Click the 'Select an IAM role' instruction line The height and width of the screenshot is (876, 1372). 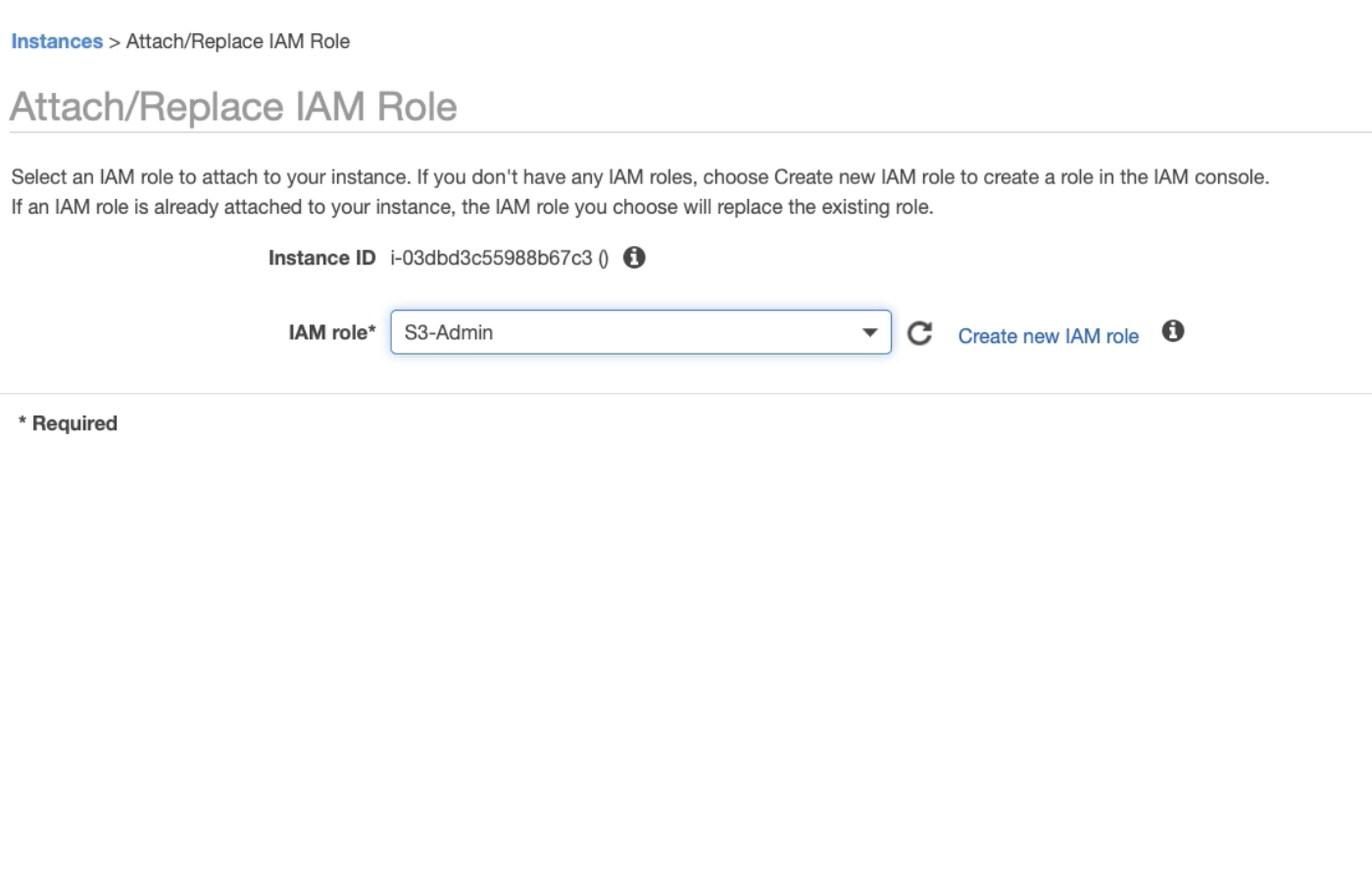click(639, 177)
